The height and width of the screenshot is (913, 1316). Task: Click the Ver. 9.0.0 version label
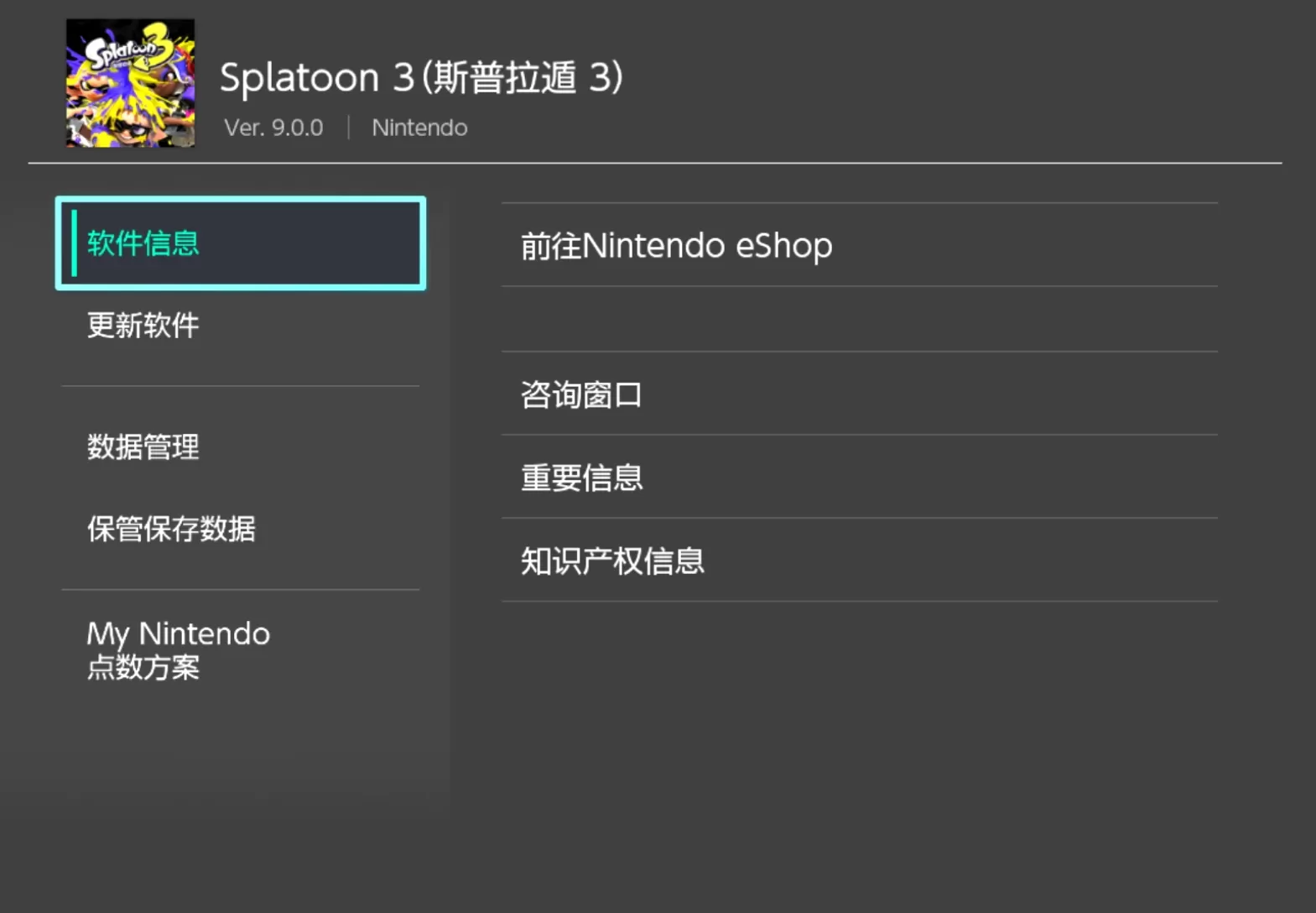273,128
